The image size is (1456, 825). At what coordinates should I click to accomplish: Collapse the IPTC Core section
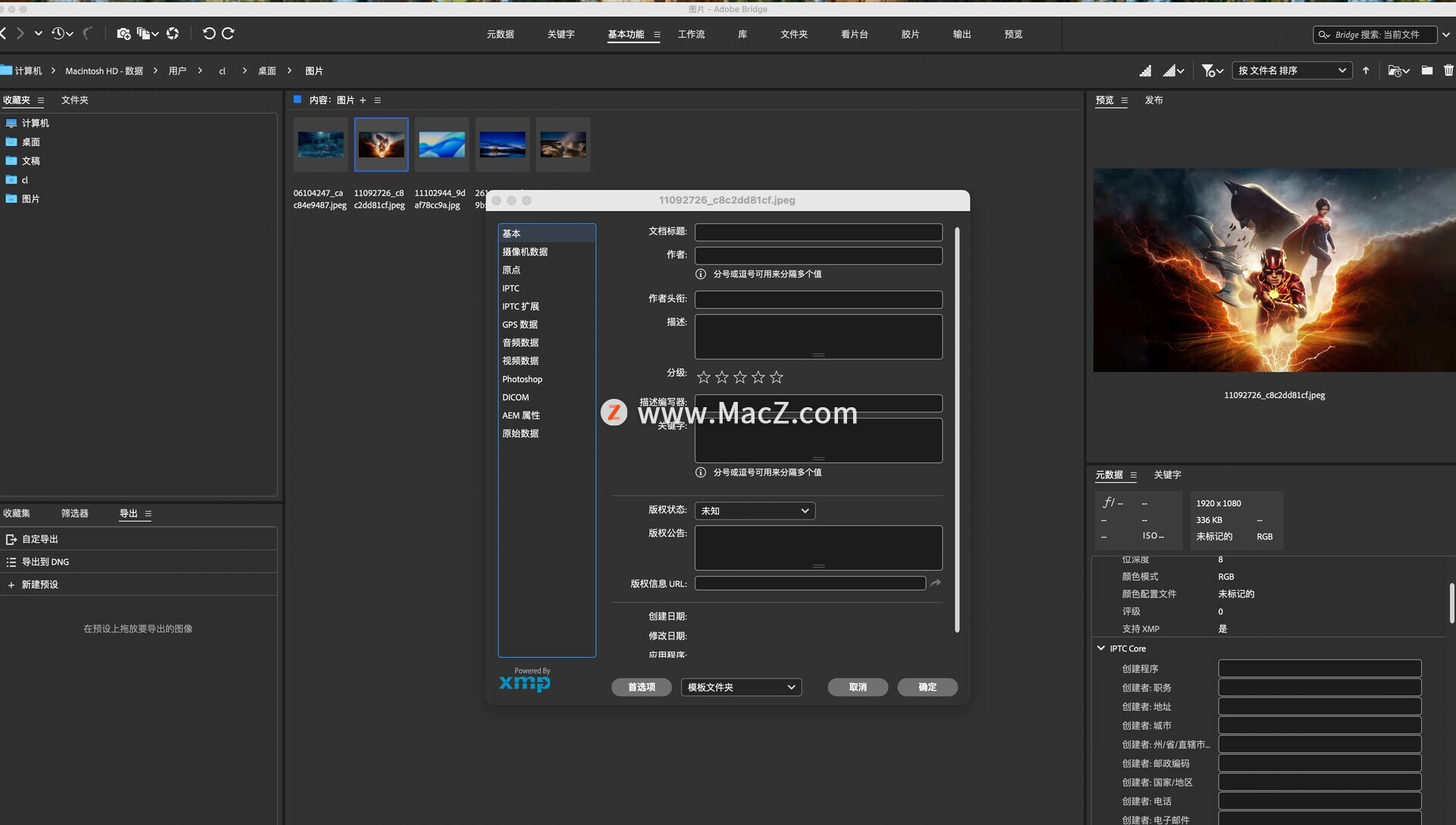point(1101,648)
